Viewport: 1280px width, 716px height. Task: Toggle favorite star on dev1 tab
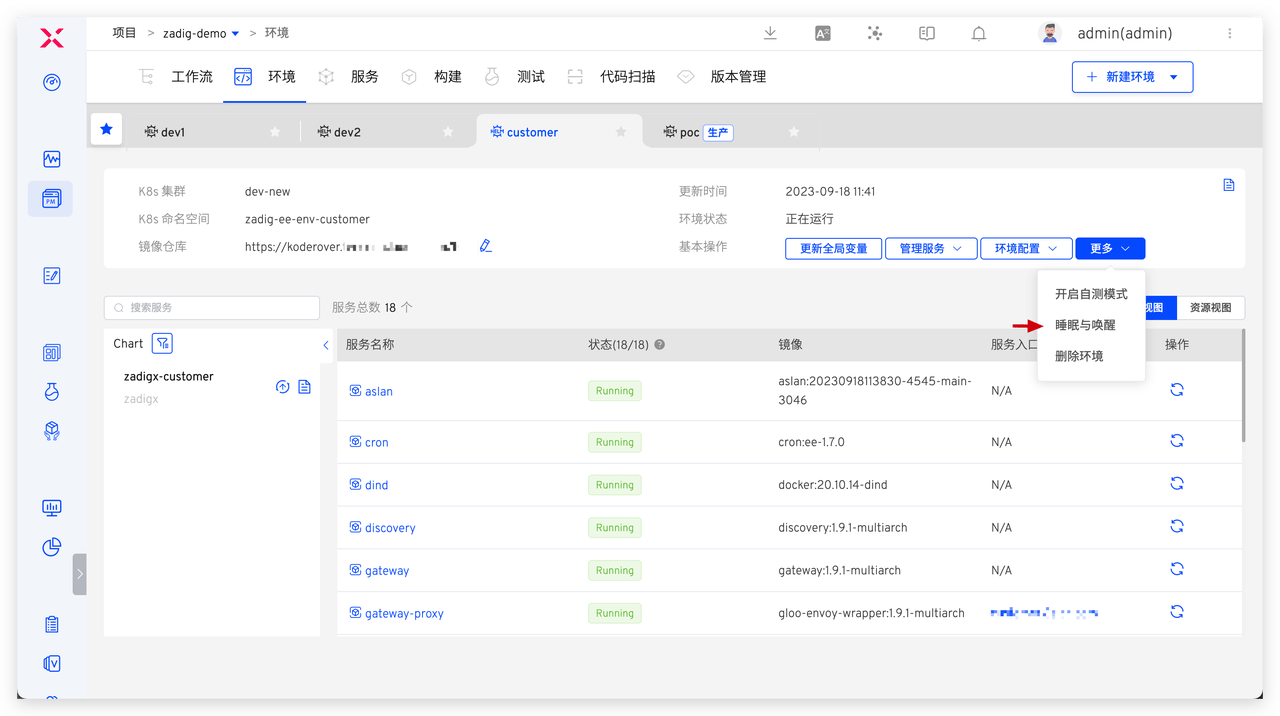click(x=275, y=132)
